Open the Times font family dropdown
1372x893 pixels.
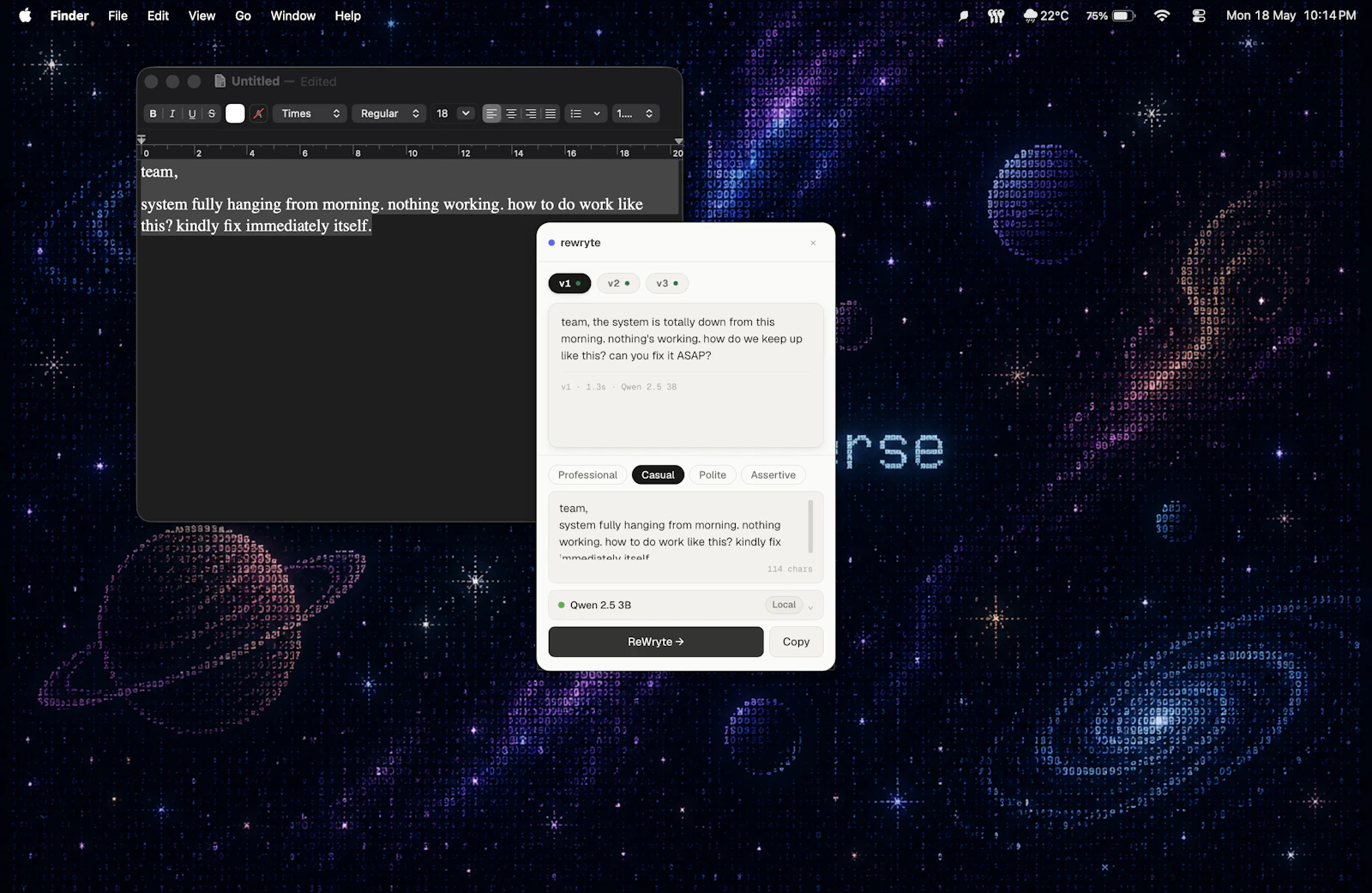[310, 113]
